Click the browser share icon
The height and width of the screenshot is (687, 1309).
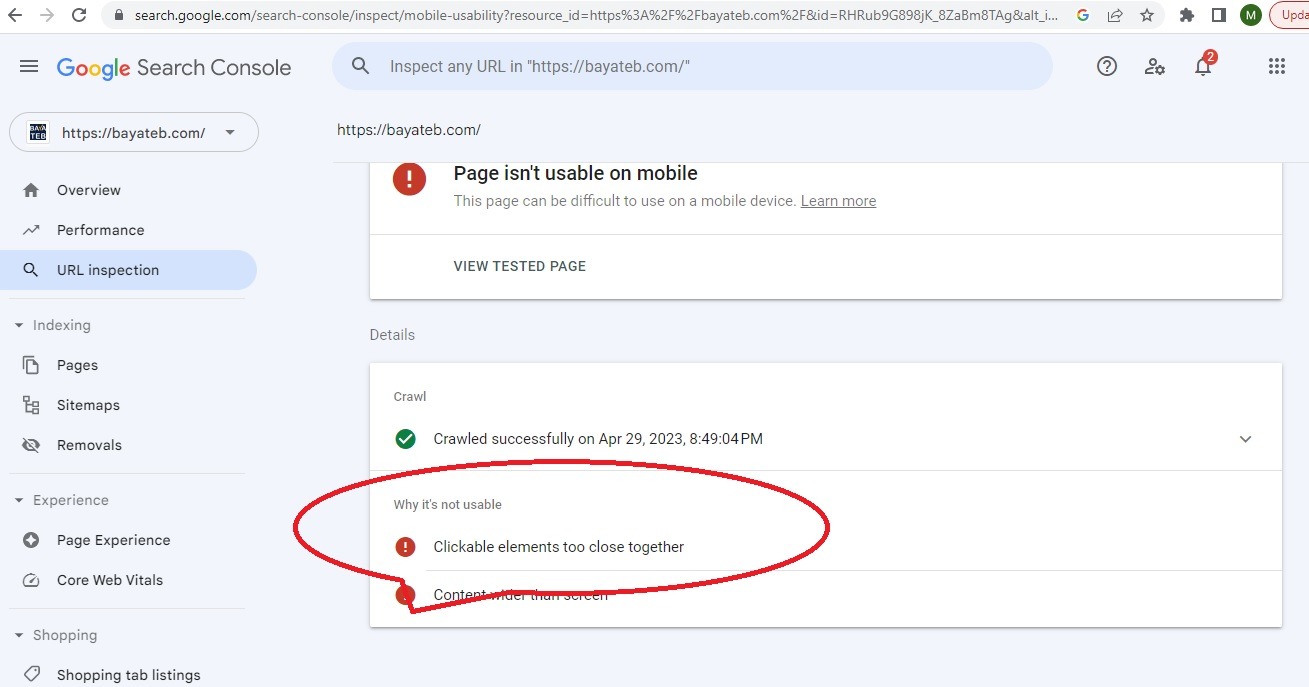(1115, 15)
